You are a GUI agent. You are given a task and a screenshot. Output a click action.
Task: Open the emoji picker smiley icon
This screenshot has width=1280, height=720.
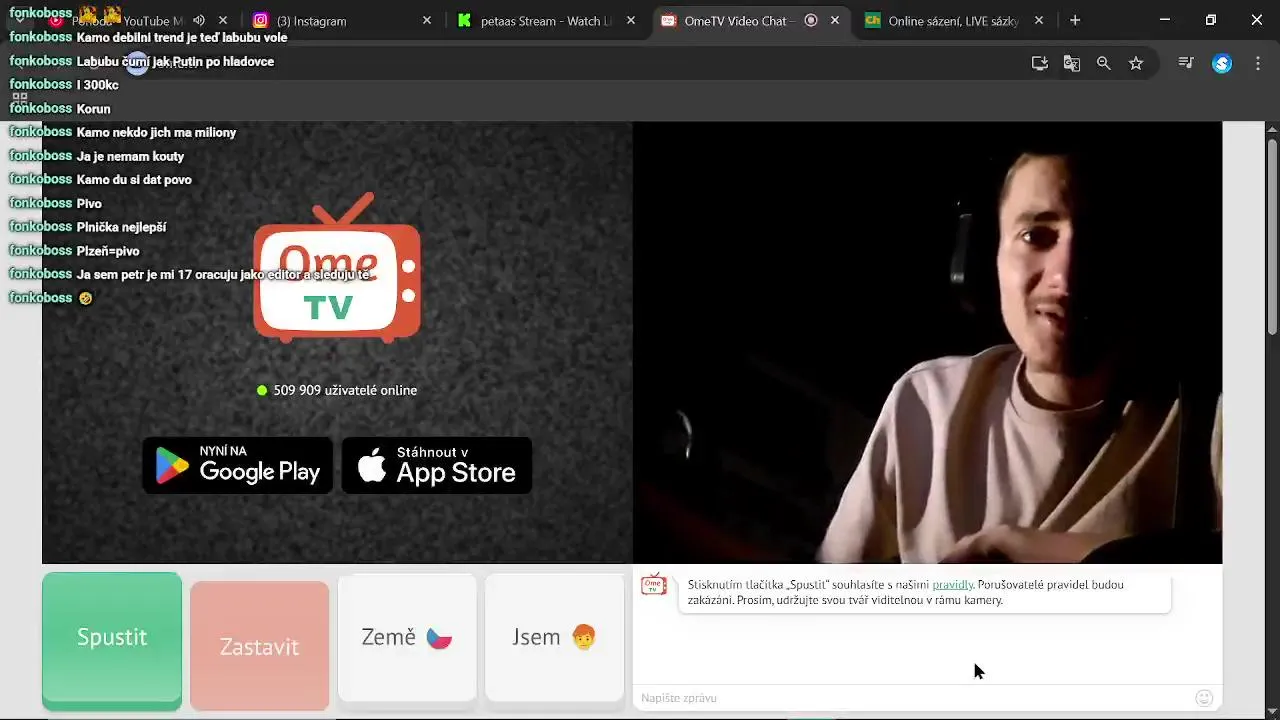[x=1204, y=698]
